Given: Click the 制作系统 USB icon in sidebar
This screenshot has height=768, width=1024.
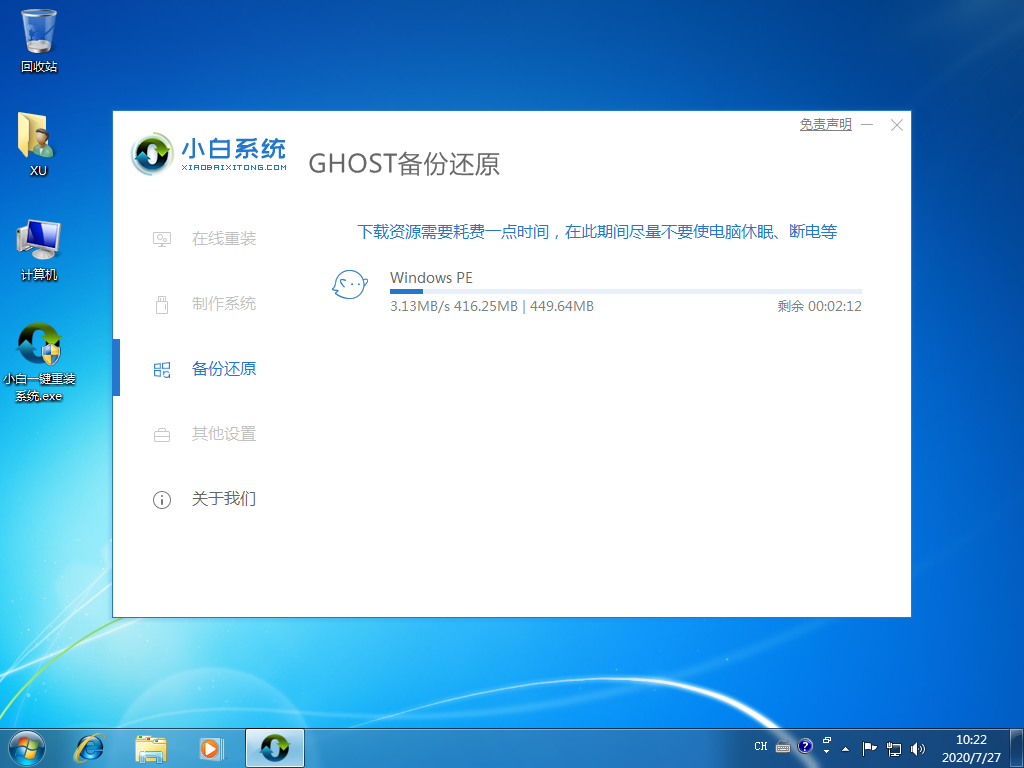Looking at the screenshot, I should point(161,304).
